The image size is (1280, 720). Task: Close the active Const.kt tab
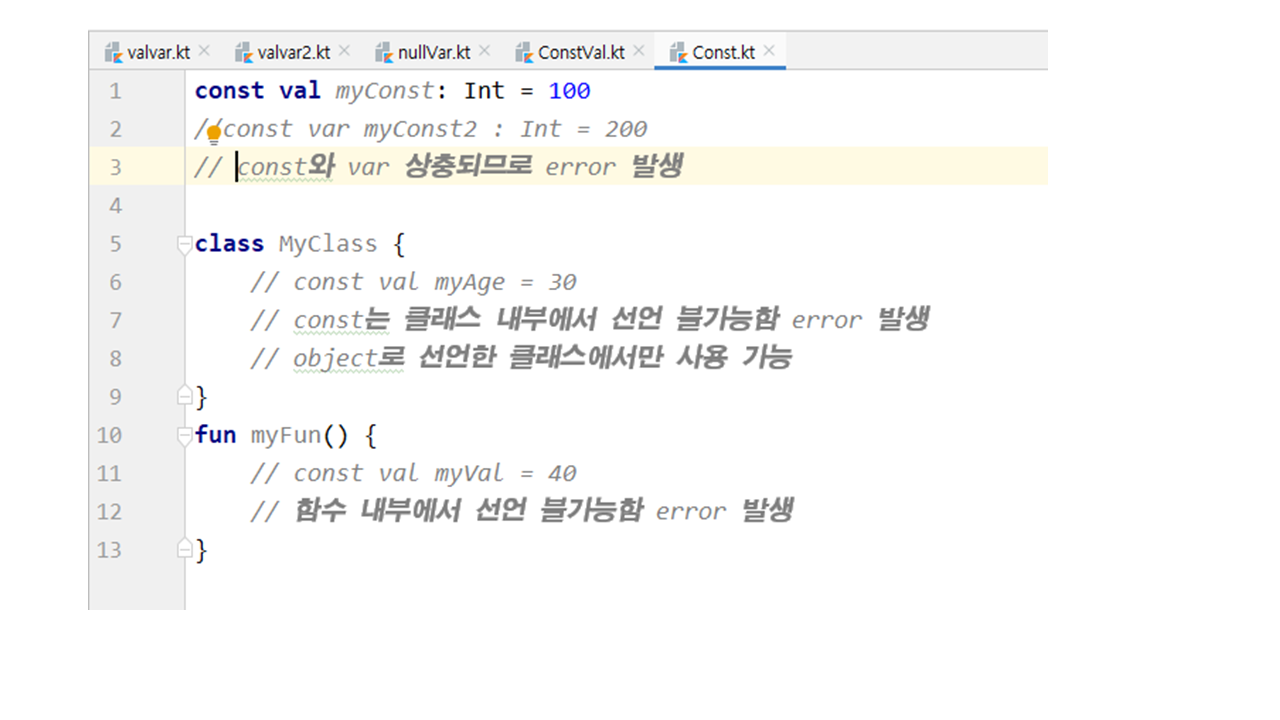[x=769, y=51]
